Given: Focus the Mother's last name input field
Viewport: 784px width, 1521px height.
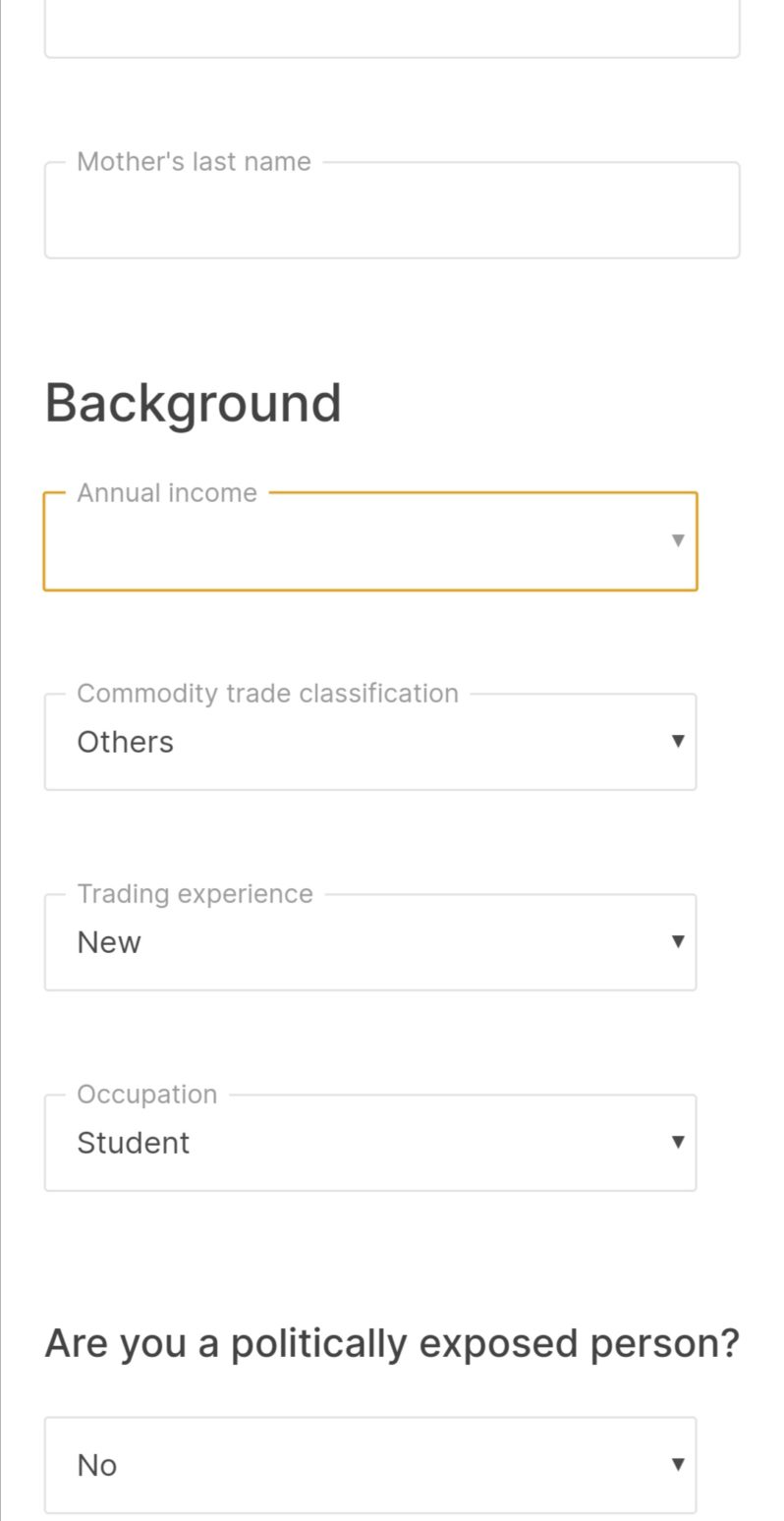Looking at the screenshot, I should pos(391,216).
